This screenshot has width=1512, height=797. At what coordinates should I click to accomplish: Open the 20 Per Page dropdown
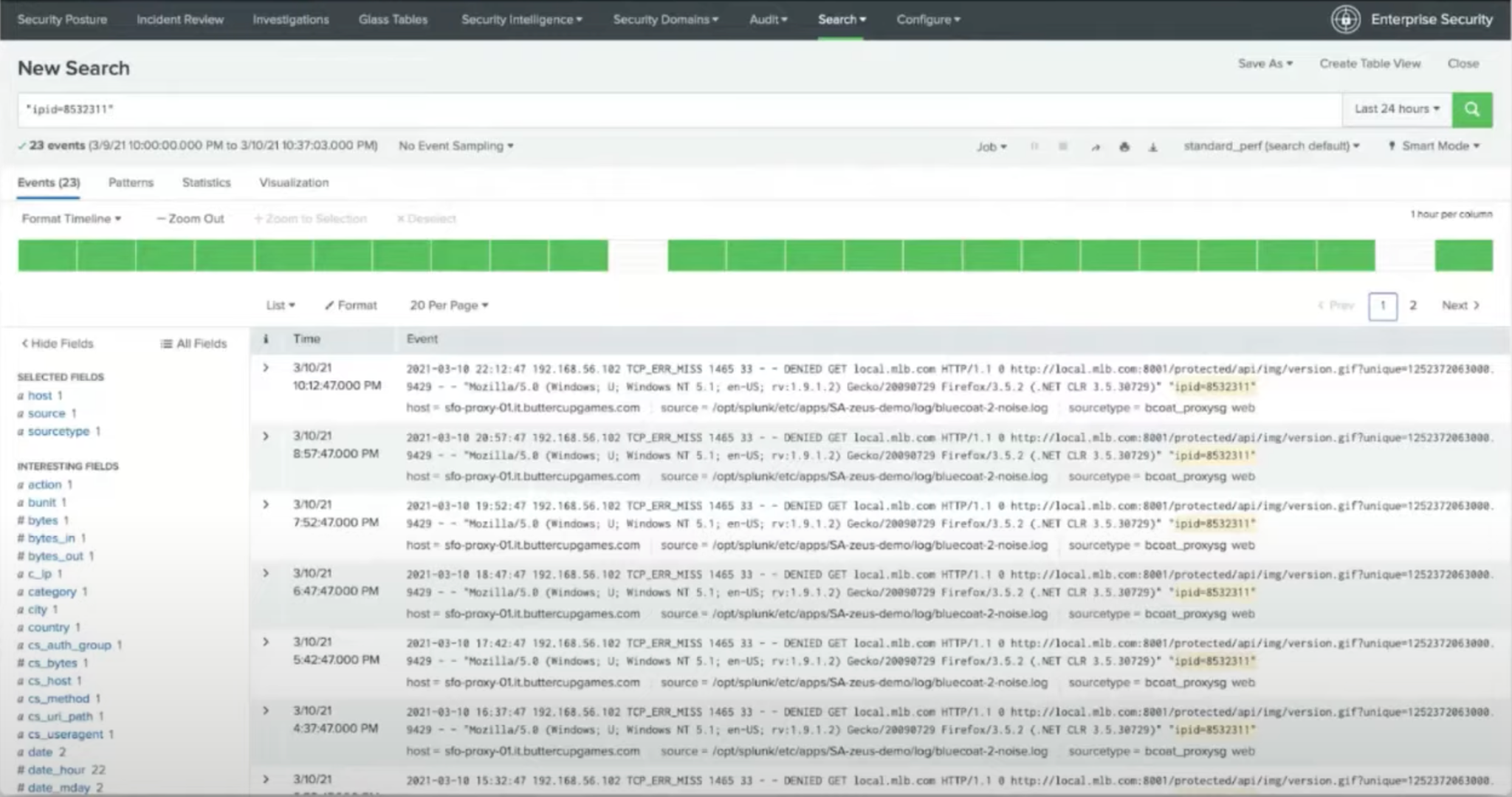click(449, 305)
